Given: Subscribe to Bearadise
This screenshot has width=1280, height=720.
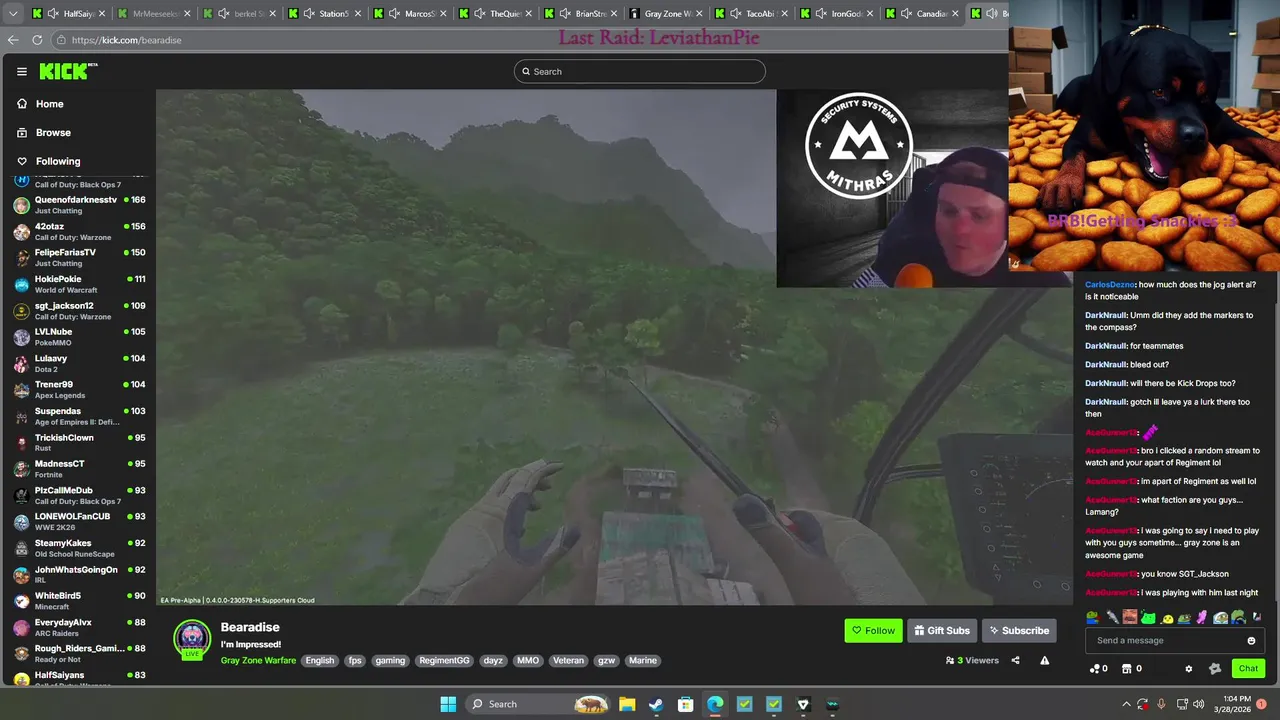Looking at the screenshot, I should point(1019,631).
